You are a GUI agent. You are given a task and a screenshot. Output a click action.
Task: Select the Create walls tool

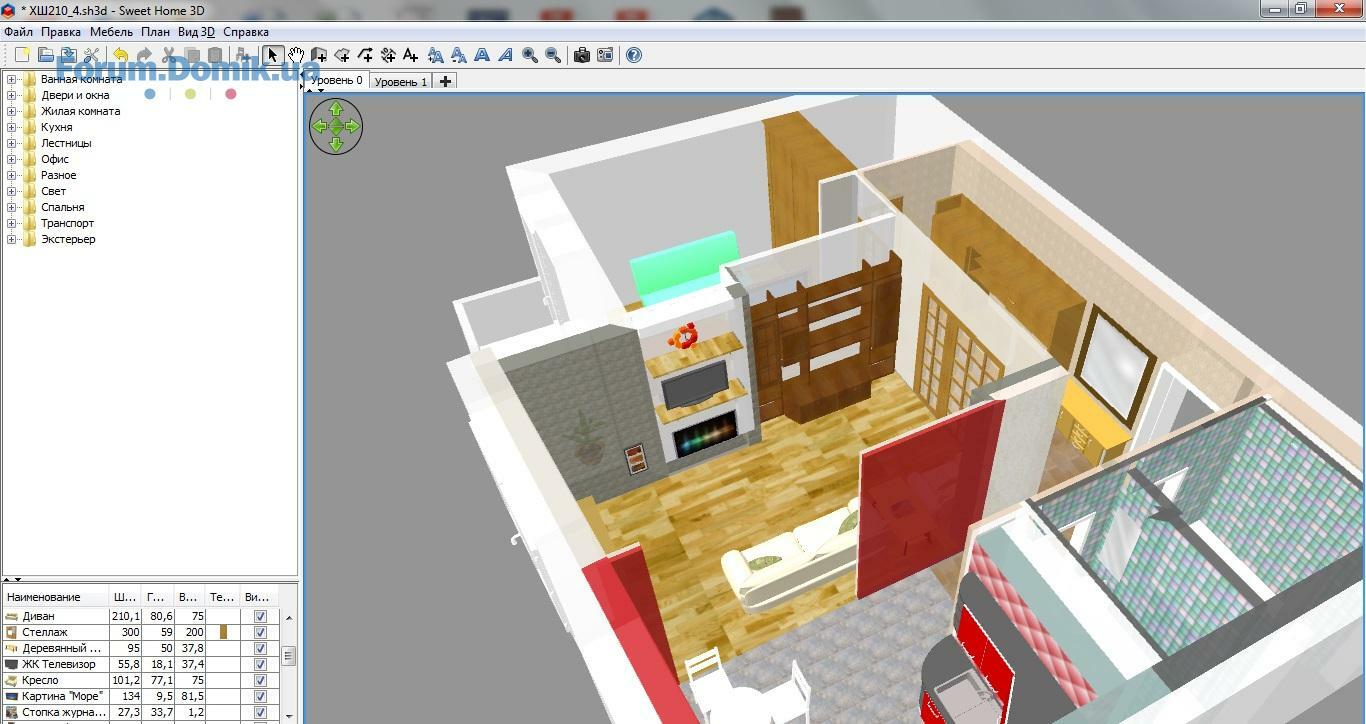coord(319,55)
